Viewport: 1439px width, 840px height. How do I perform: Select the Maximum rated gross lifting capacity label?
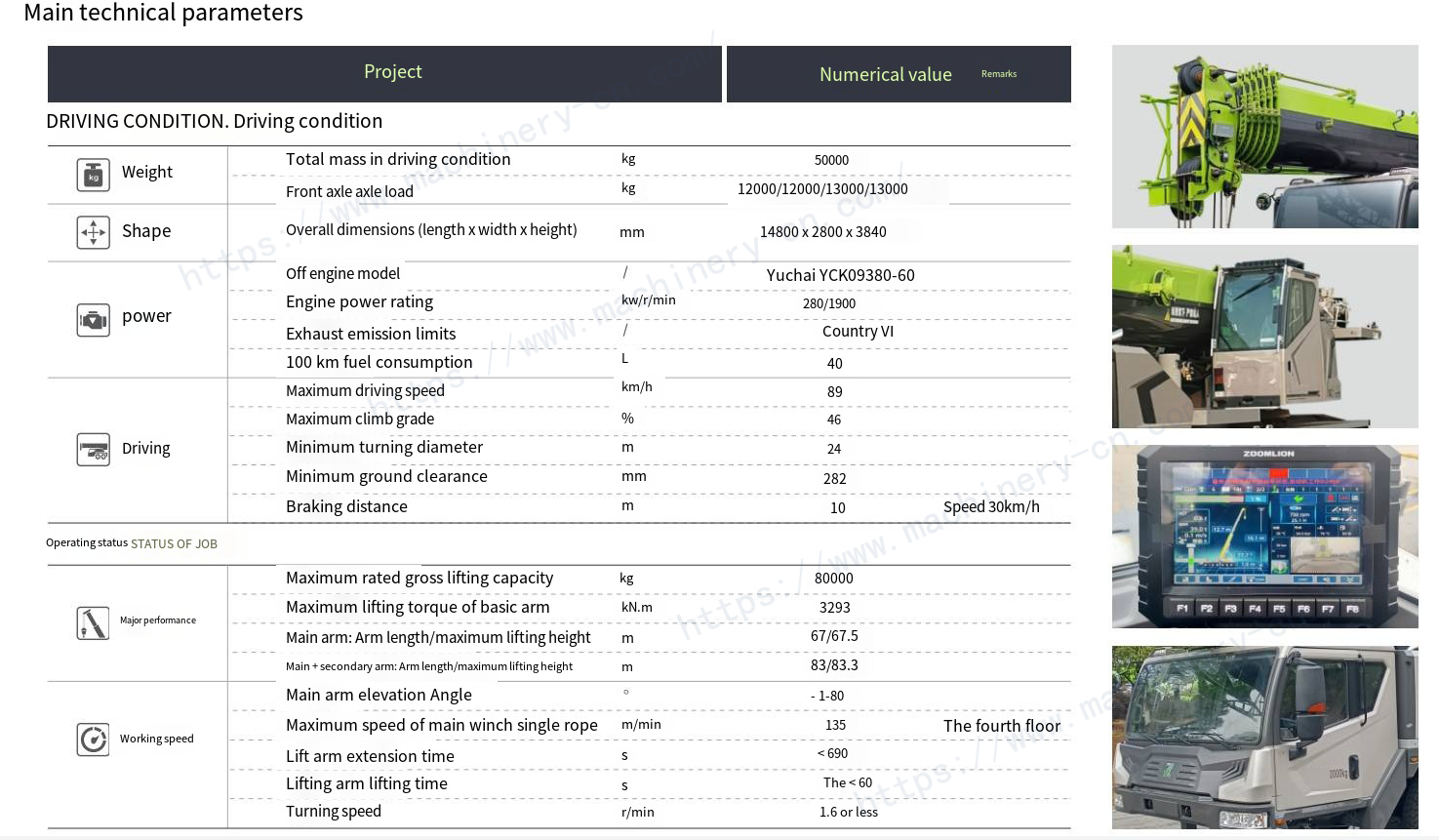420,579
